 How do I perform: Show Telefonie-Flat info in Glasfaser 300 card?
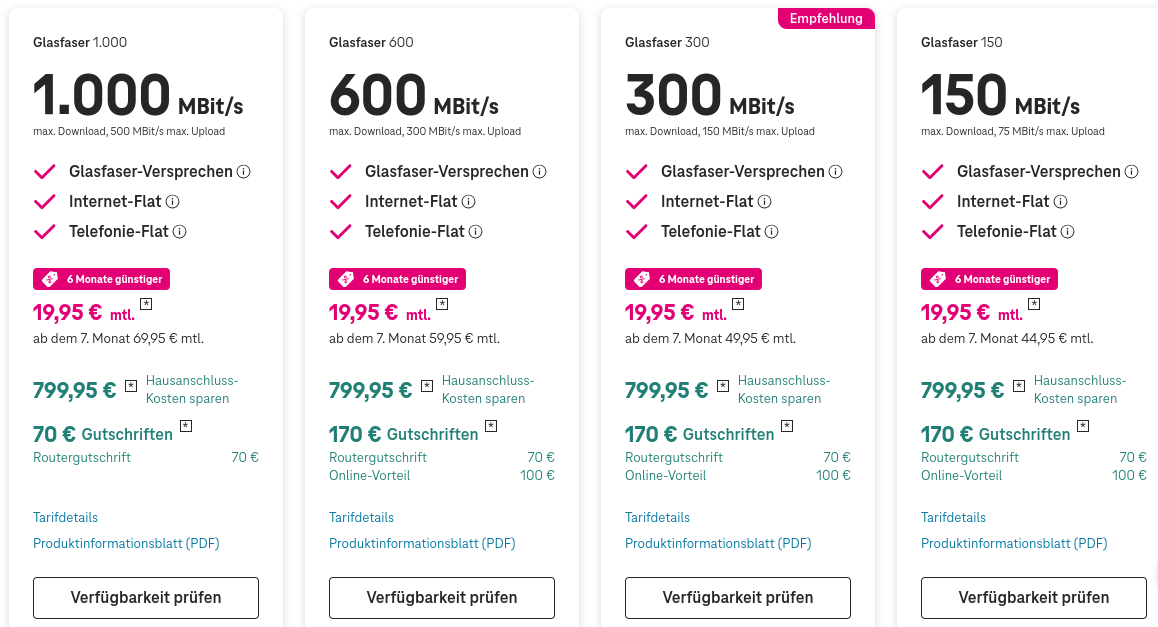pyautogui.click(x=772, y=232)
